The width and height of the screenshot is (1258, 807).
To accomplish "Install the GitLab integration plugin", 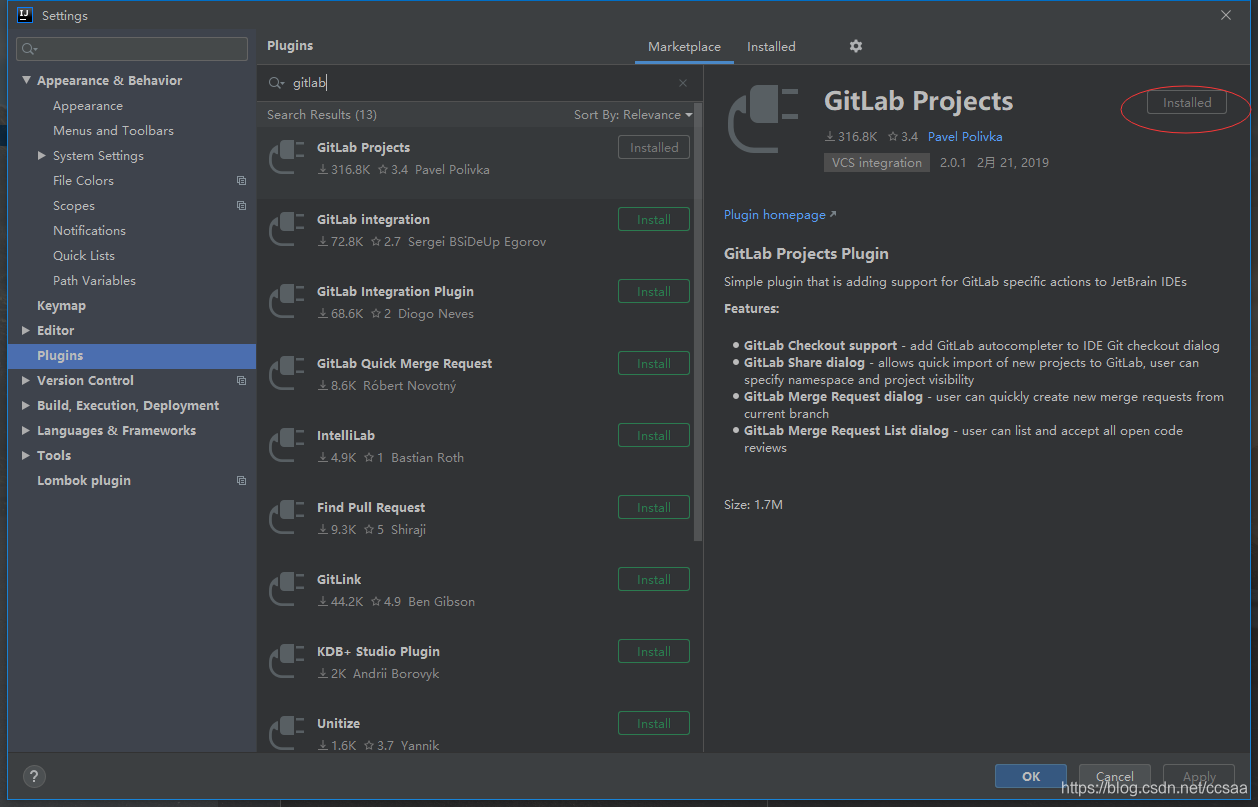I will point(654,220).
